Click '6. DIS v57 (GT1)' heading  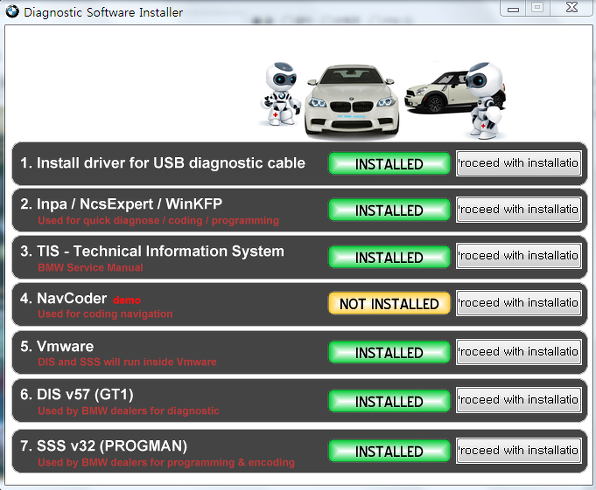pyautogui.click(x=77, y=395)
